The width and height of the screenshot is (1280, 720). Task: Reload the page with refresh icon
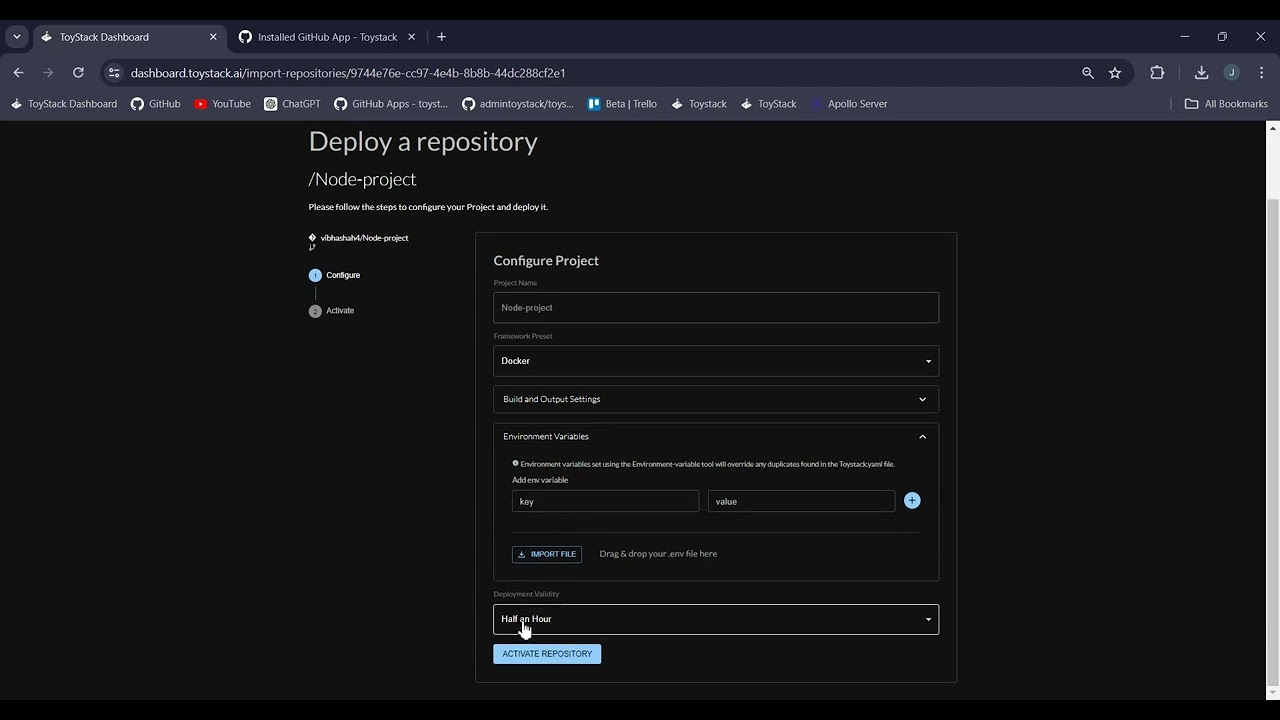click(78, 73)
